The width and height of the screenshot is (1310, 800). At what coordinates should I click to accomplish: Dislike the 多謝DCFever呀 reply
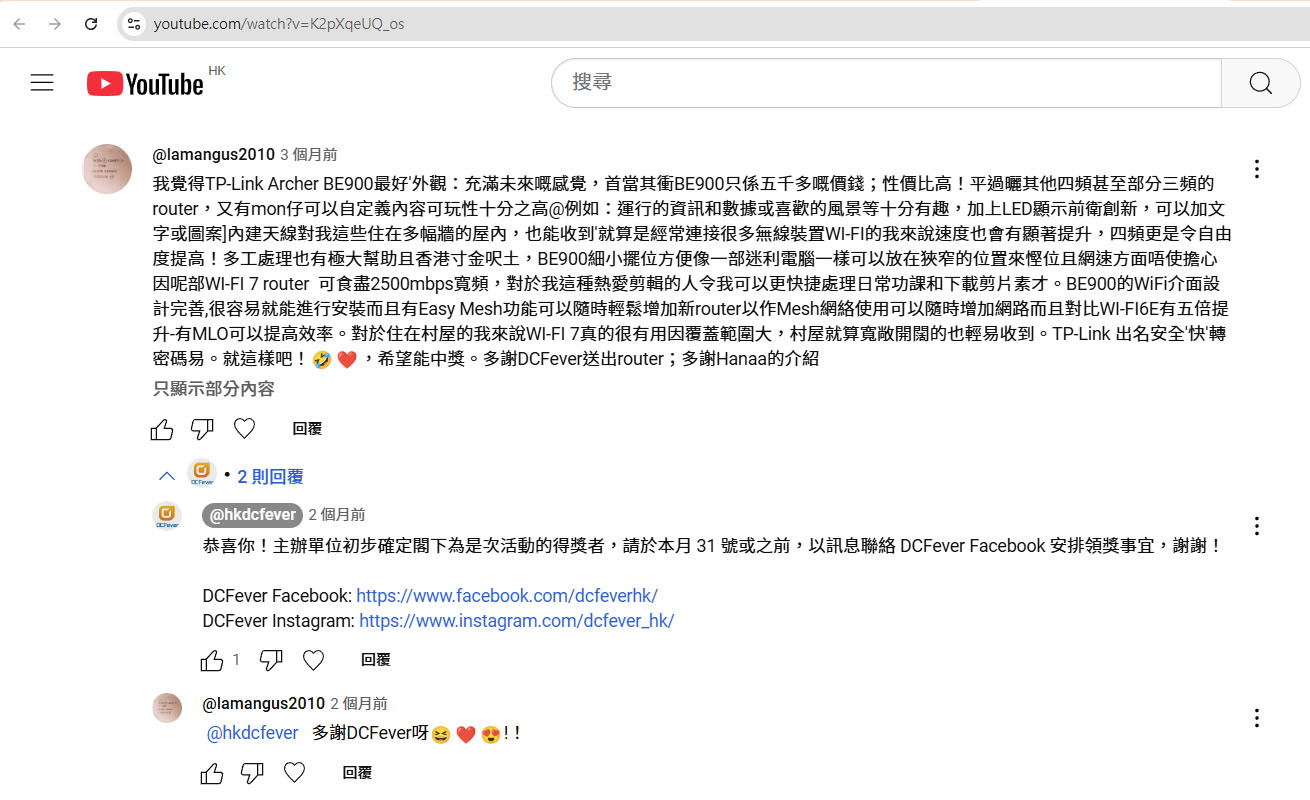pyautogui.click(x=252, y=773)
